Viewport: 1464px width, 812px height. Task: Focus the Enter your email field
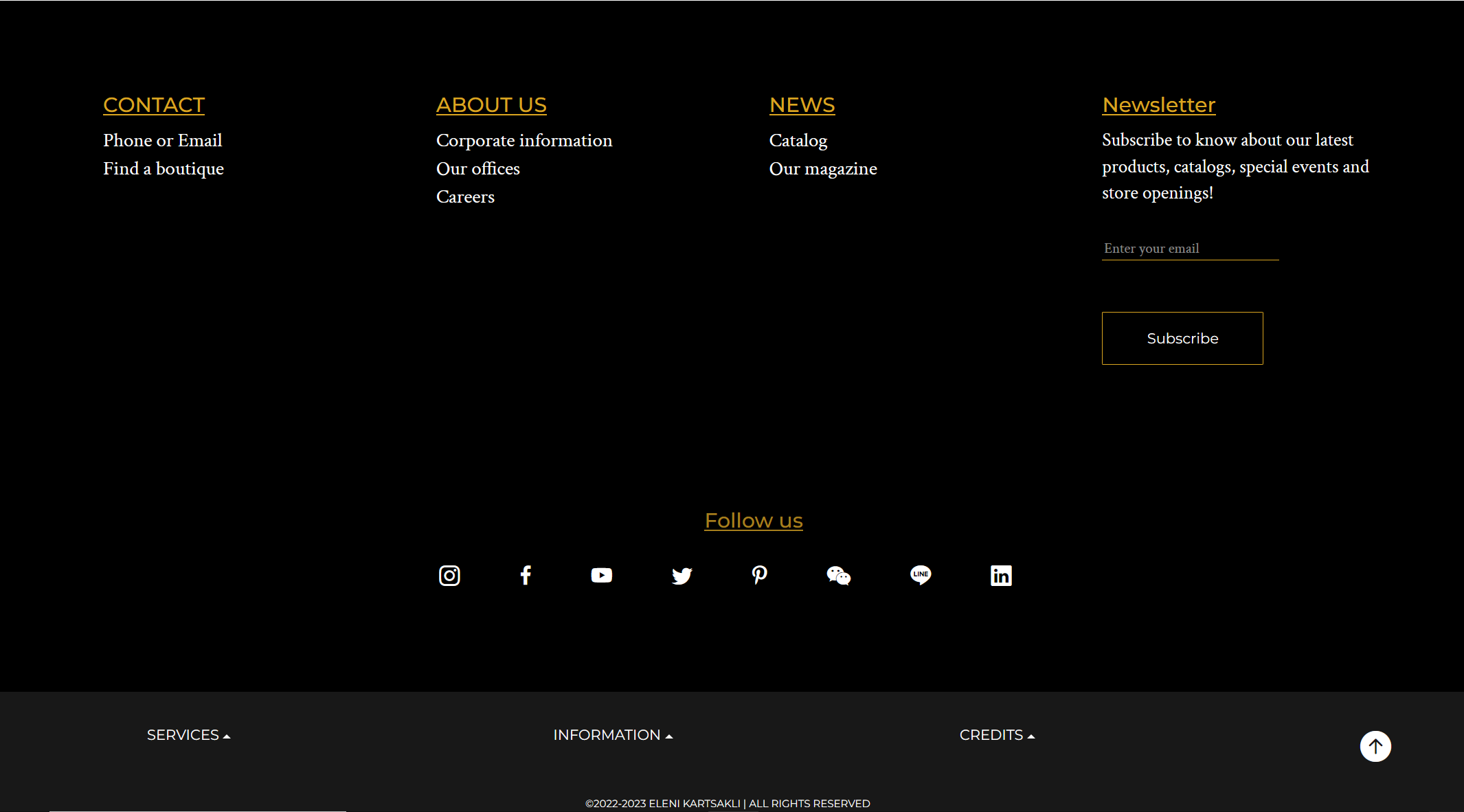[1190, 249]
